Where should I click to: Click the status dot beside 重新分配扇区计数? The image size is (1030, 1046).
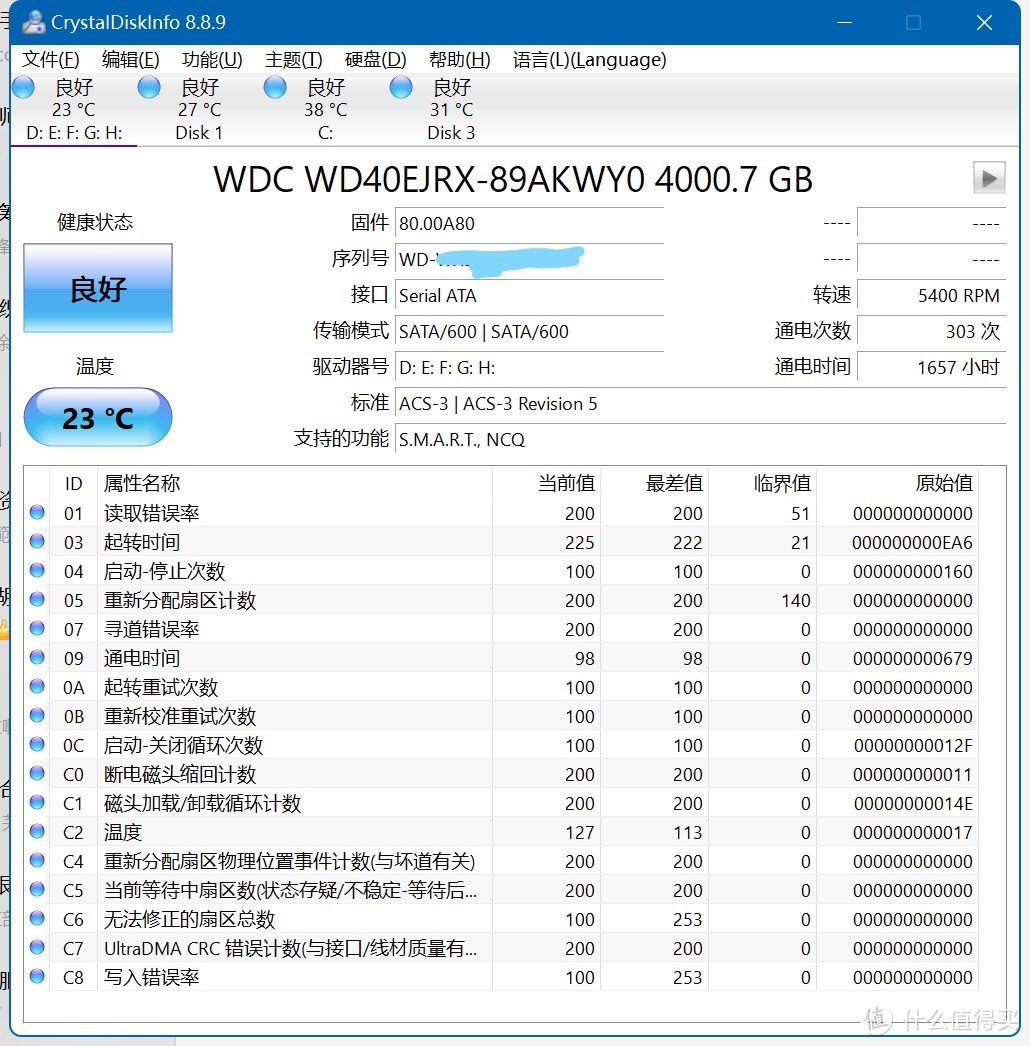(36, 600)
